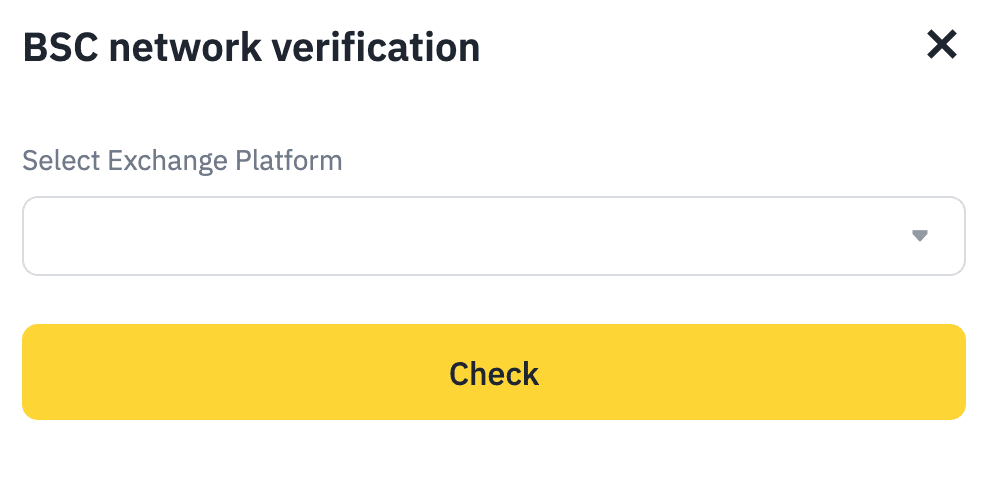The width and height of the screenshot is (990, 484).
Task: Dismiss the verification popup with the X
Action: coord(942,45)
